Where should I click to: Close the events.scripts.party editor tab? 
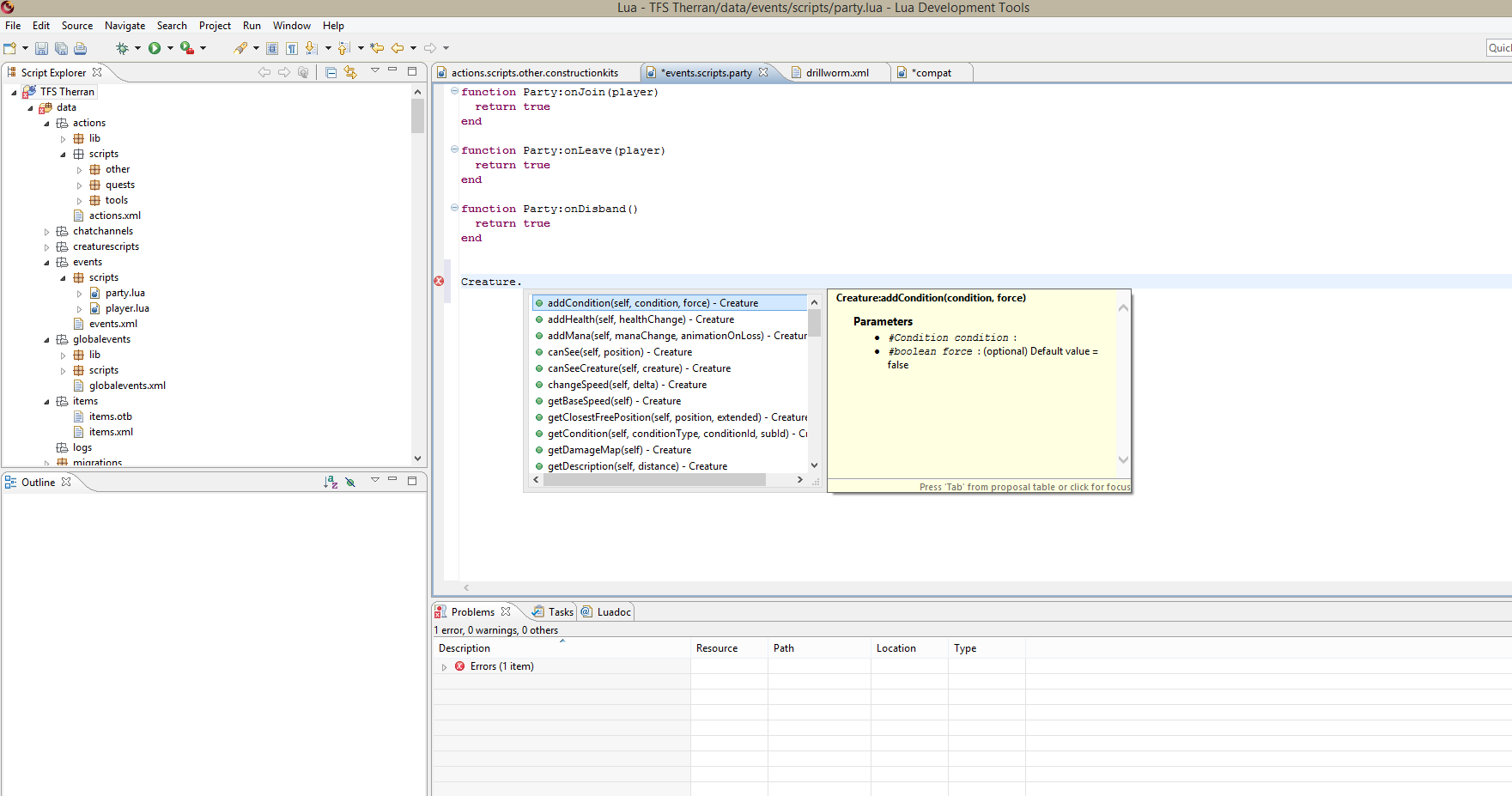pyautogui.click(x=763, y=72)
